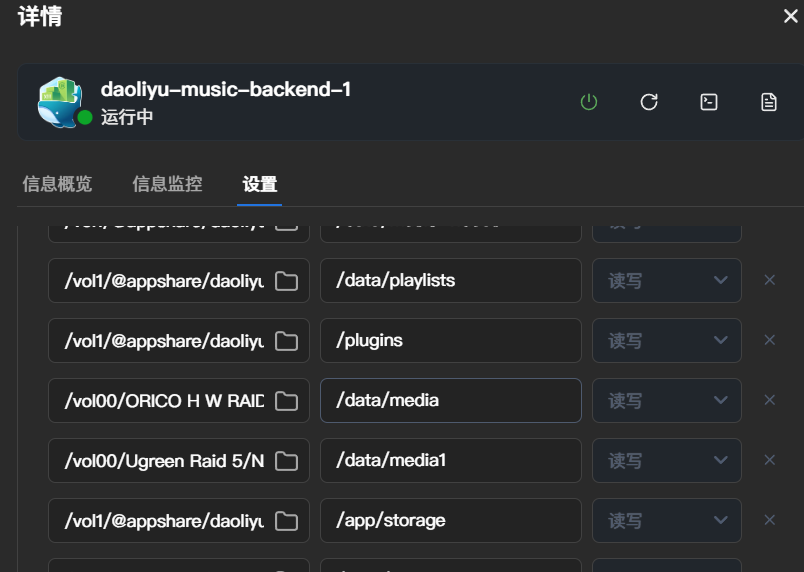Viewport: 804px width, 572px height.
Task: Browse folder for the /app/storage mount
Action: (x=287, y=521)
